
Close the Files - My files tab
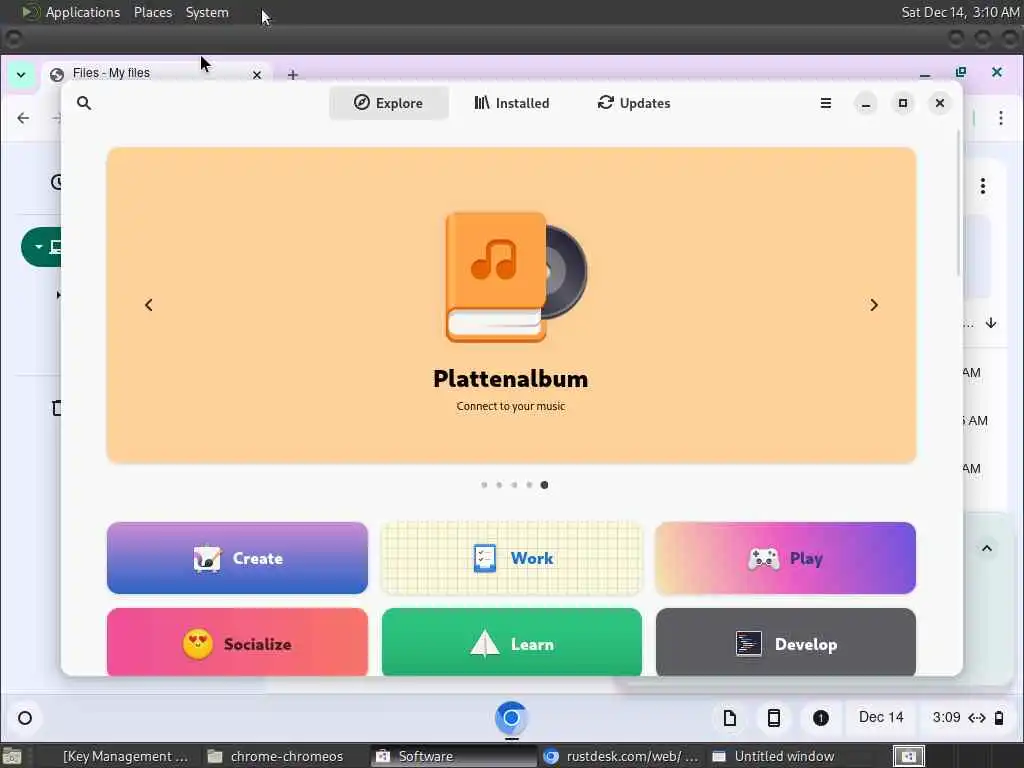click(x=257, y=75)
